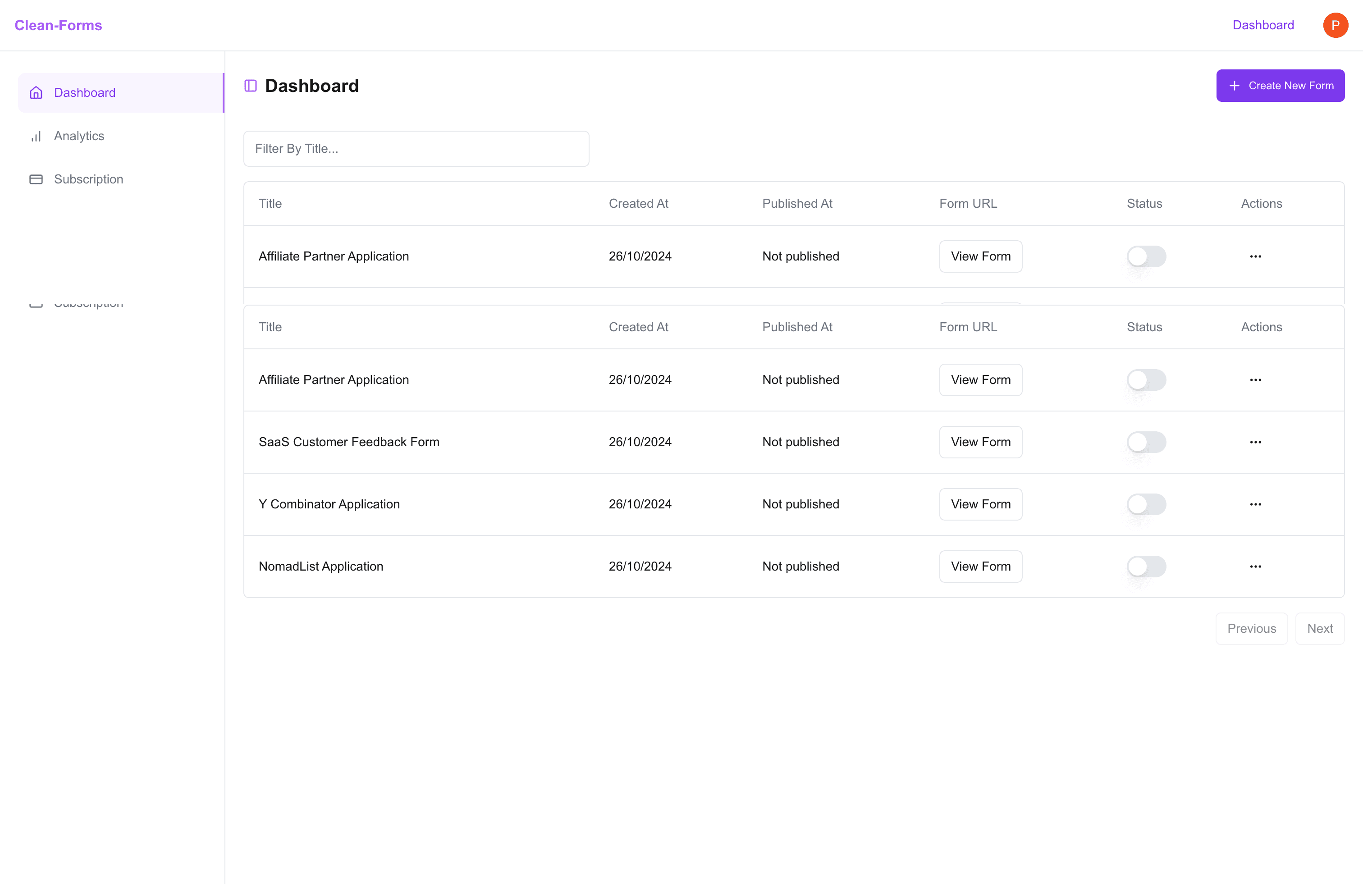Image resolution: width=1363 pixels, height=896 pixels.
Task: Toggle NomadList Application status switch
Action: point(1146,566)
